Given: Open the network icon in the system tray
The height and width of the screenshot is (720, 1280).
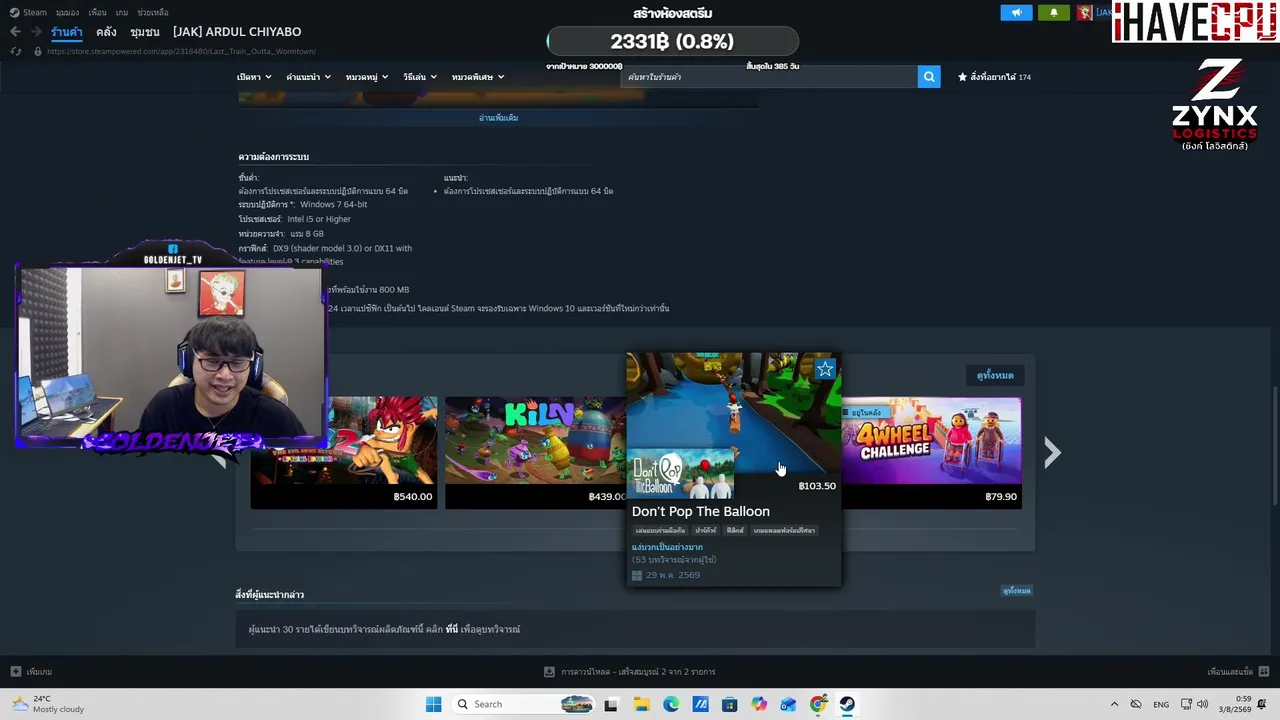Looking at the screenshot, I should pyautogui.click(x=1184, y=704).
